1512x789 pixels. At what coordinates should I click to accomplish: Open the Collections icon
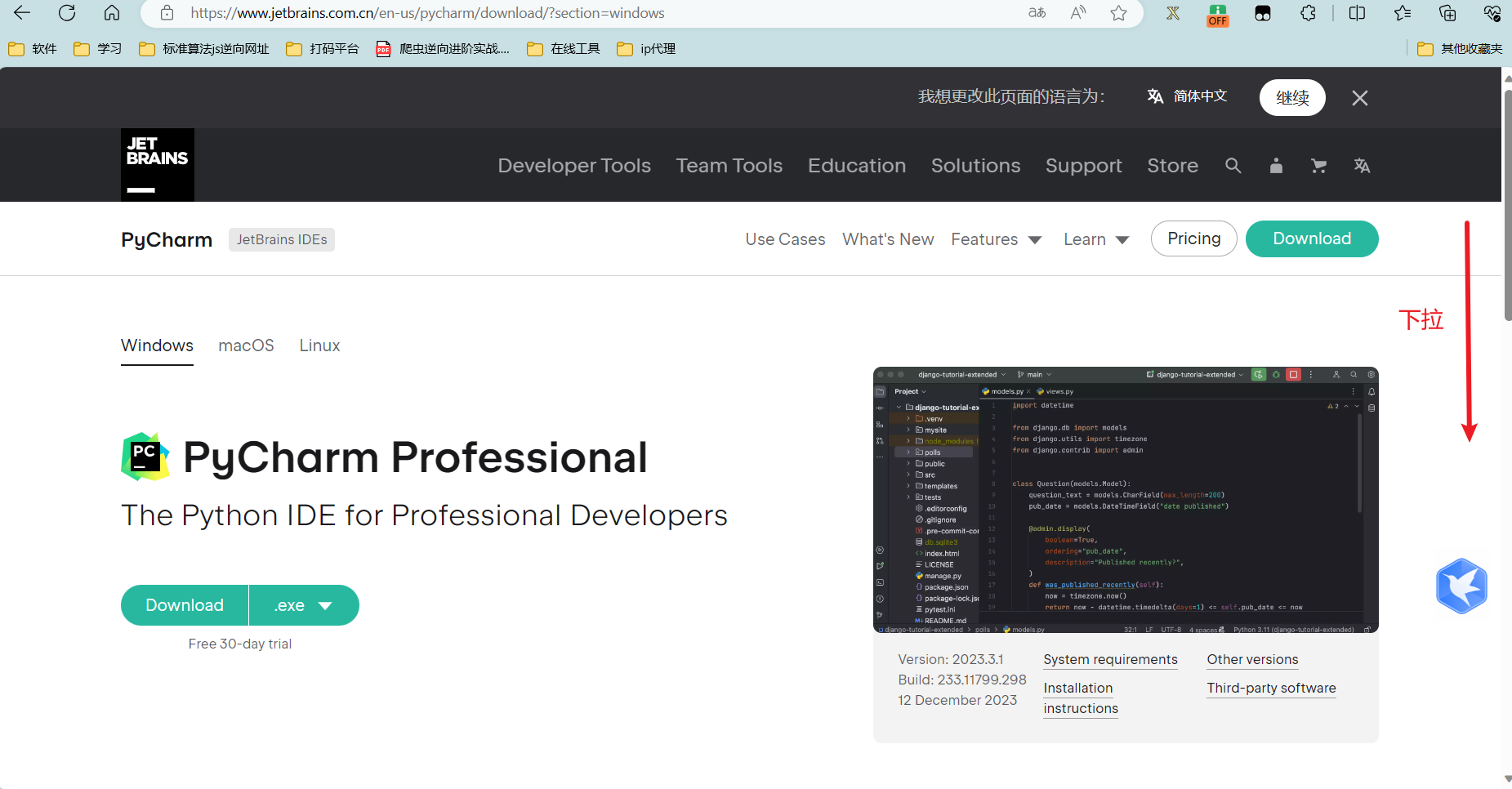point(1447,13)
